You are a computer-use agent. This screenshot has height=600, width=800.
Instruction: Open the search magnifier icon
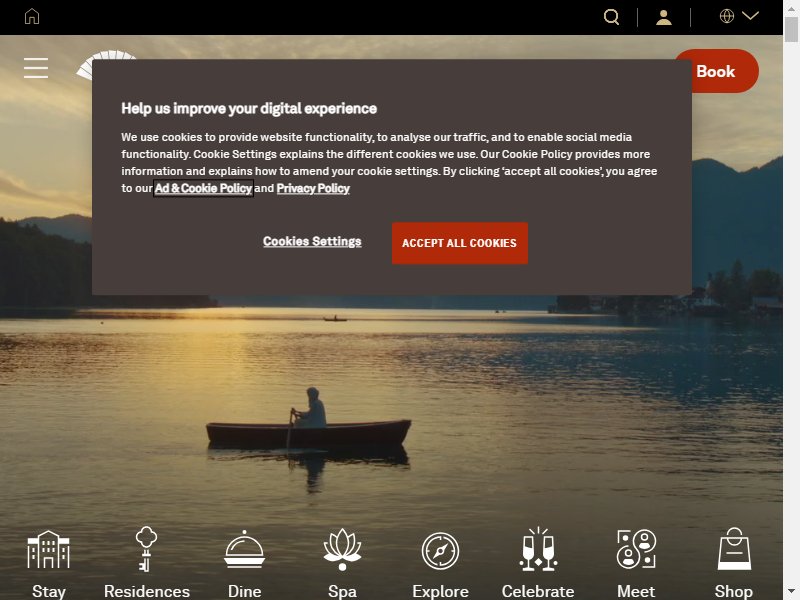611,17
